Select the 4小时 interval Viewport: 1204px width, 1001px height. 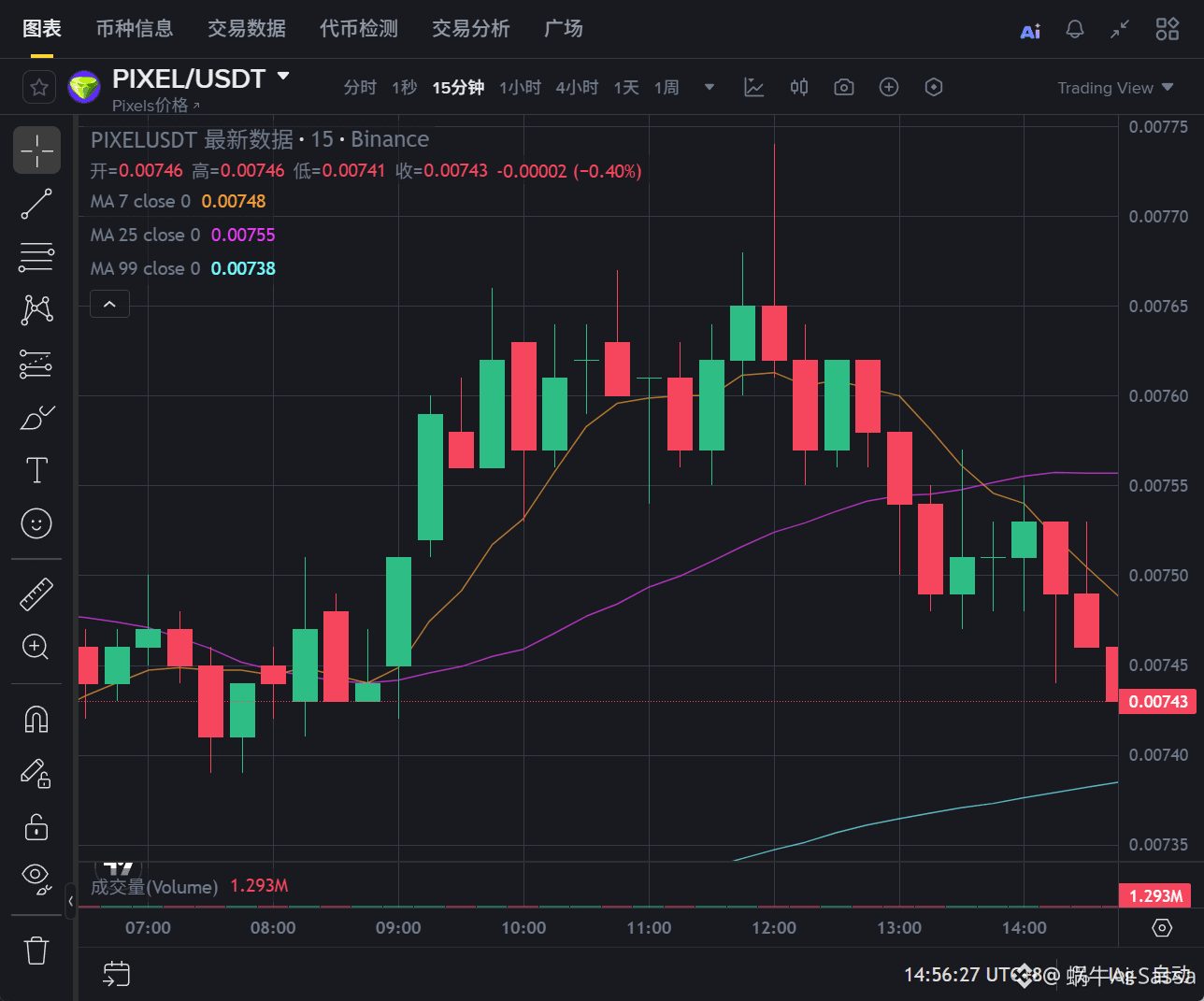pos(577,88)
